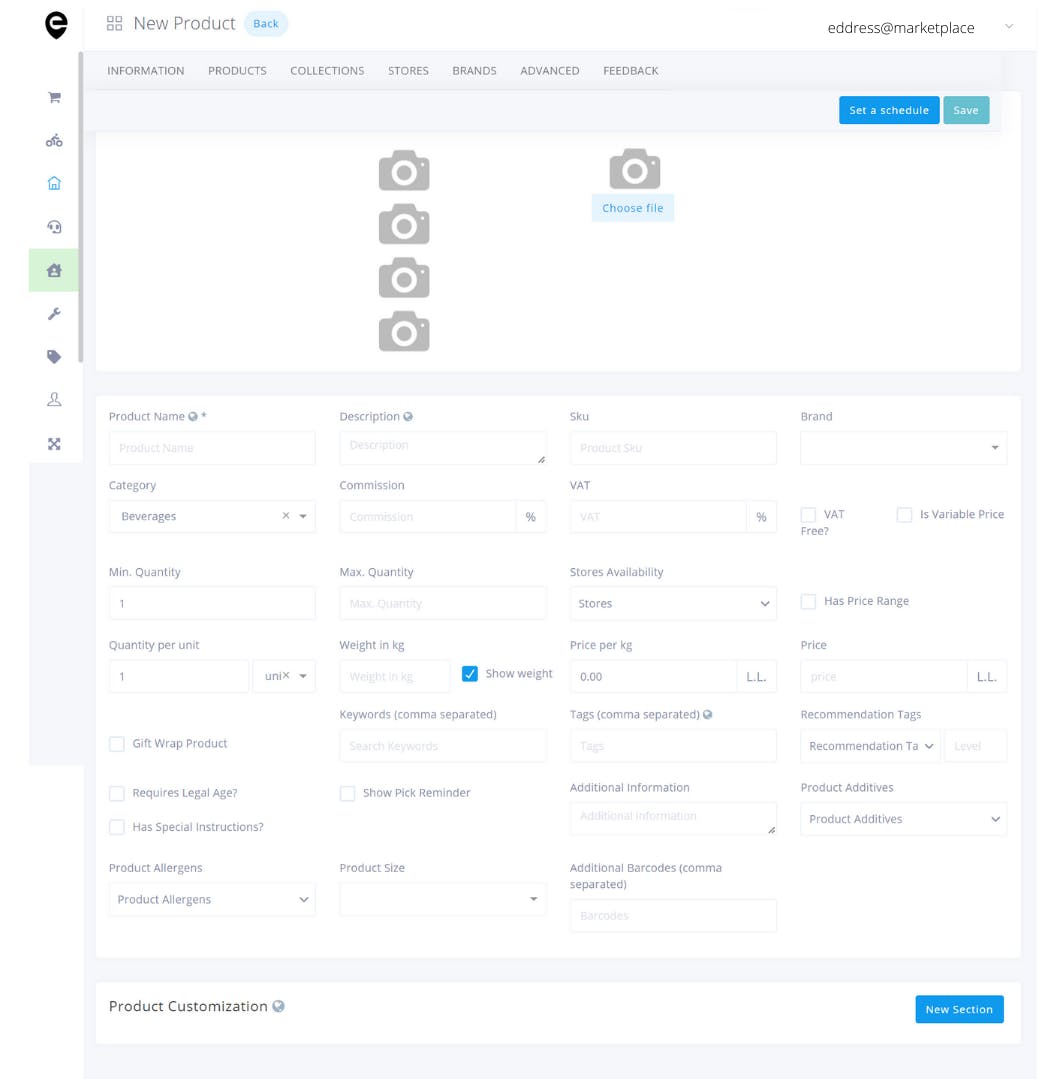Expand the Category dropdown arrow

click(303, 516)
